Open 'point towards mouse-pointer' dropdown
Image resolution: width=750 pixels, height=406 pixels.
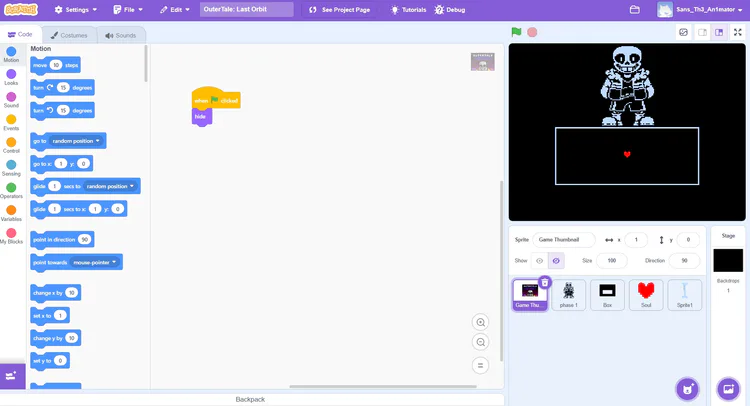[x=94, y=263]
